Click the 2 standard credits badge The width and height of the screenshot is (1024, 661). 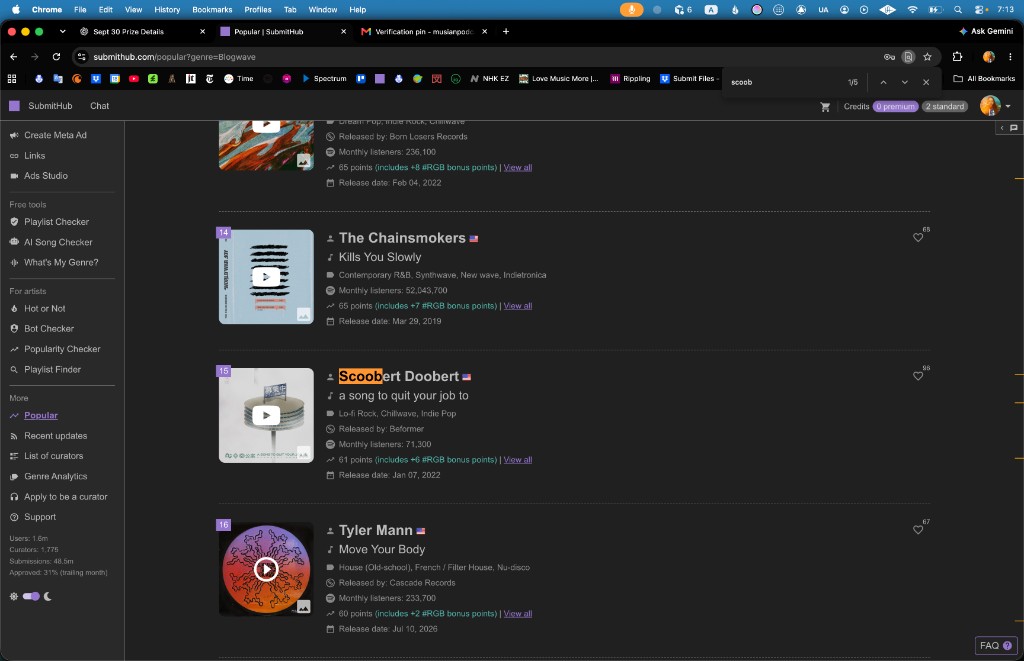pos(944,106)
